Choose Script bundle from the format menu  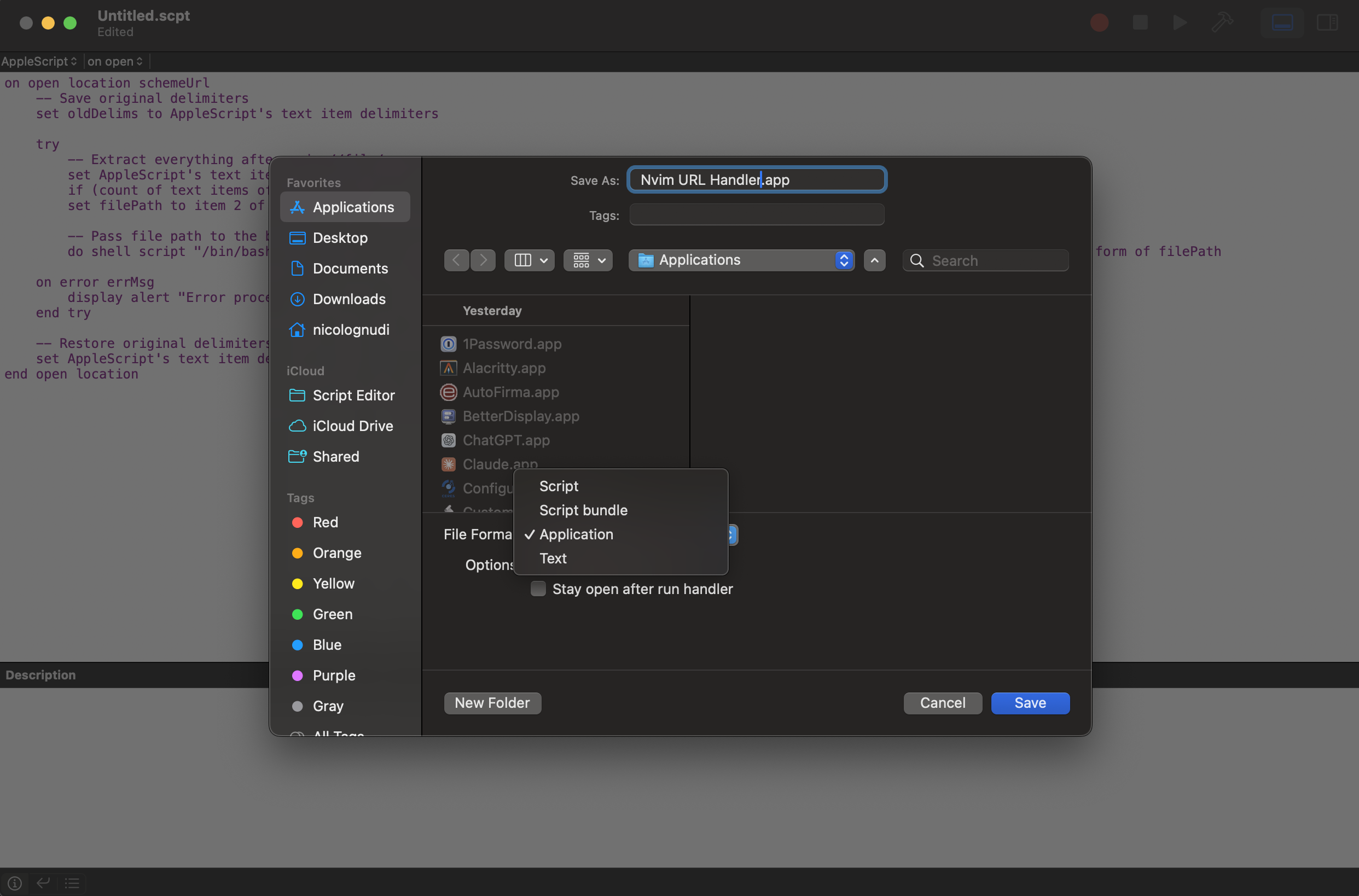pyautogui.click(x=583, y=510)
